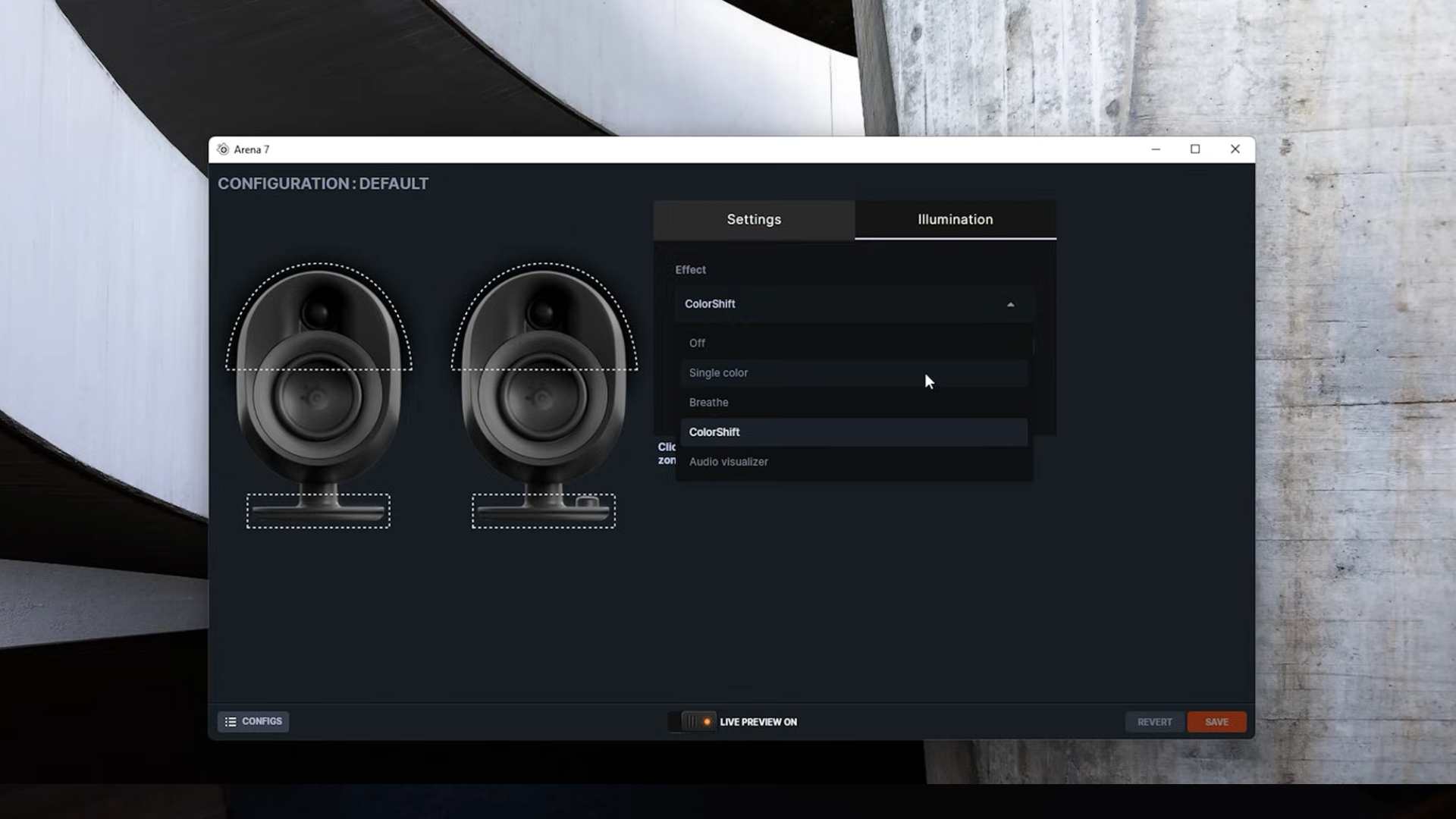Click the SteelSeries logo in the title bar
Screen dimensions: 1456x819
(x=223, y=149)
